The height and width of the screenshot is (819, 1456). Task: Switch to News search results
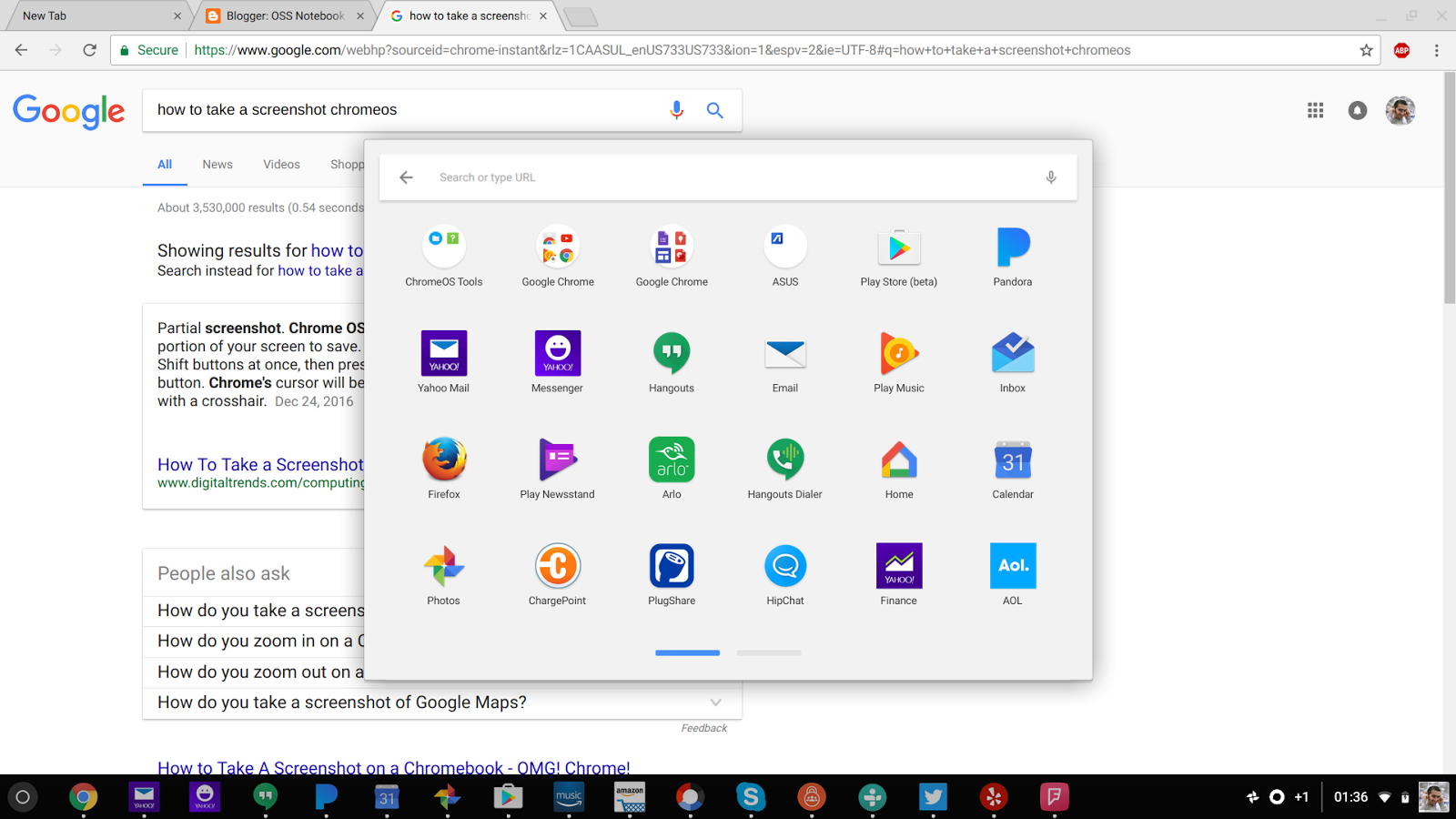point(217,165)
